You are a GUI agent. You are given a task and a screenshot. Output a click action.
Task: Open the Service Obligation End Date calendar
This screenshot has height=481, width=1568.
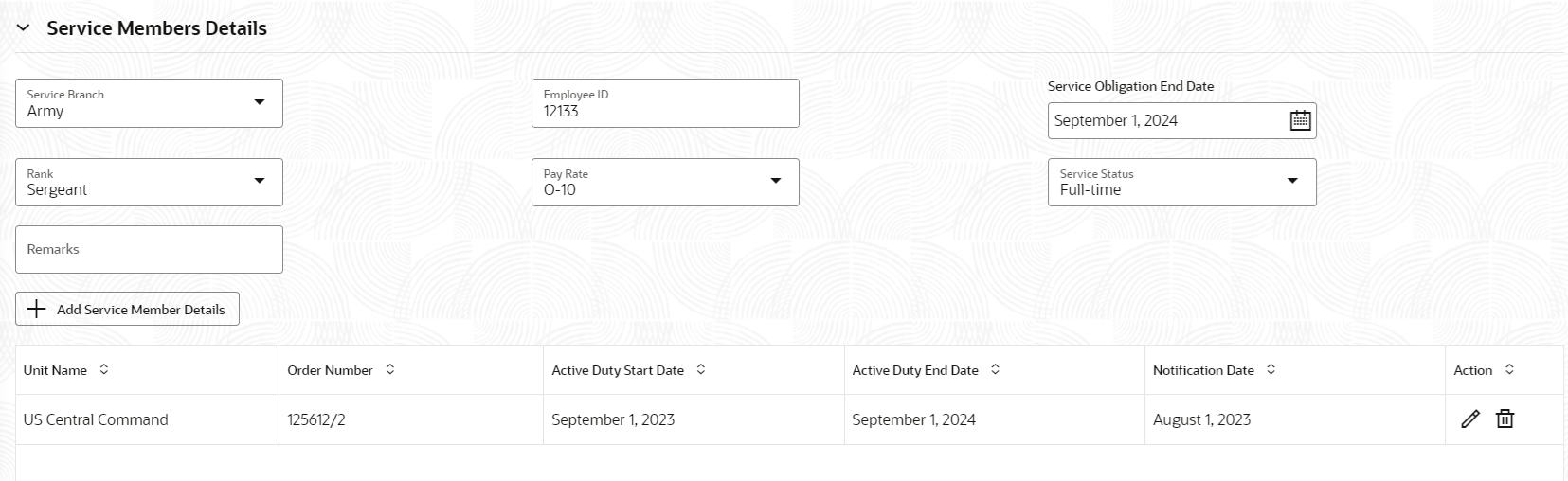(1300, 120)
